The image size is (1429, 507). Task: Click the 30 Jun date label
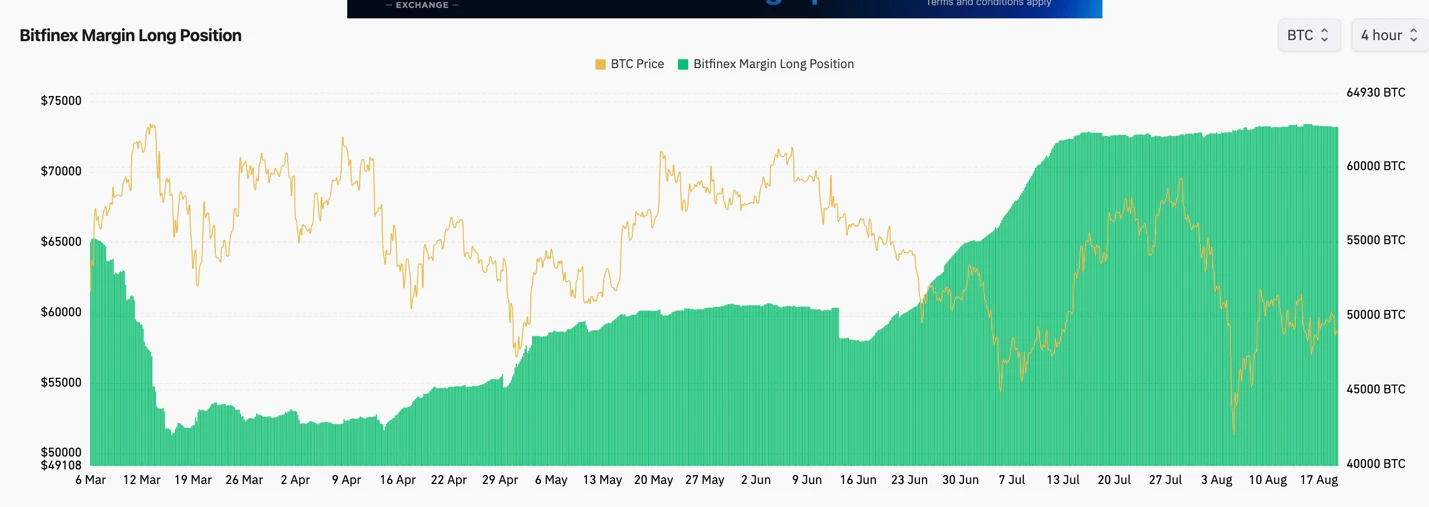coord(961,480)
